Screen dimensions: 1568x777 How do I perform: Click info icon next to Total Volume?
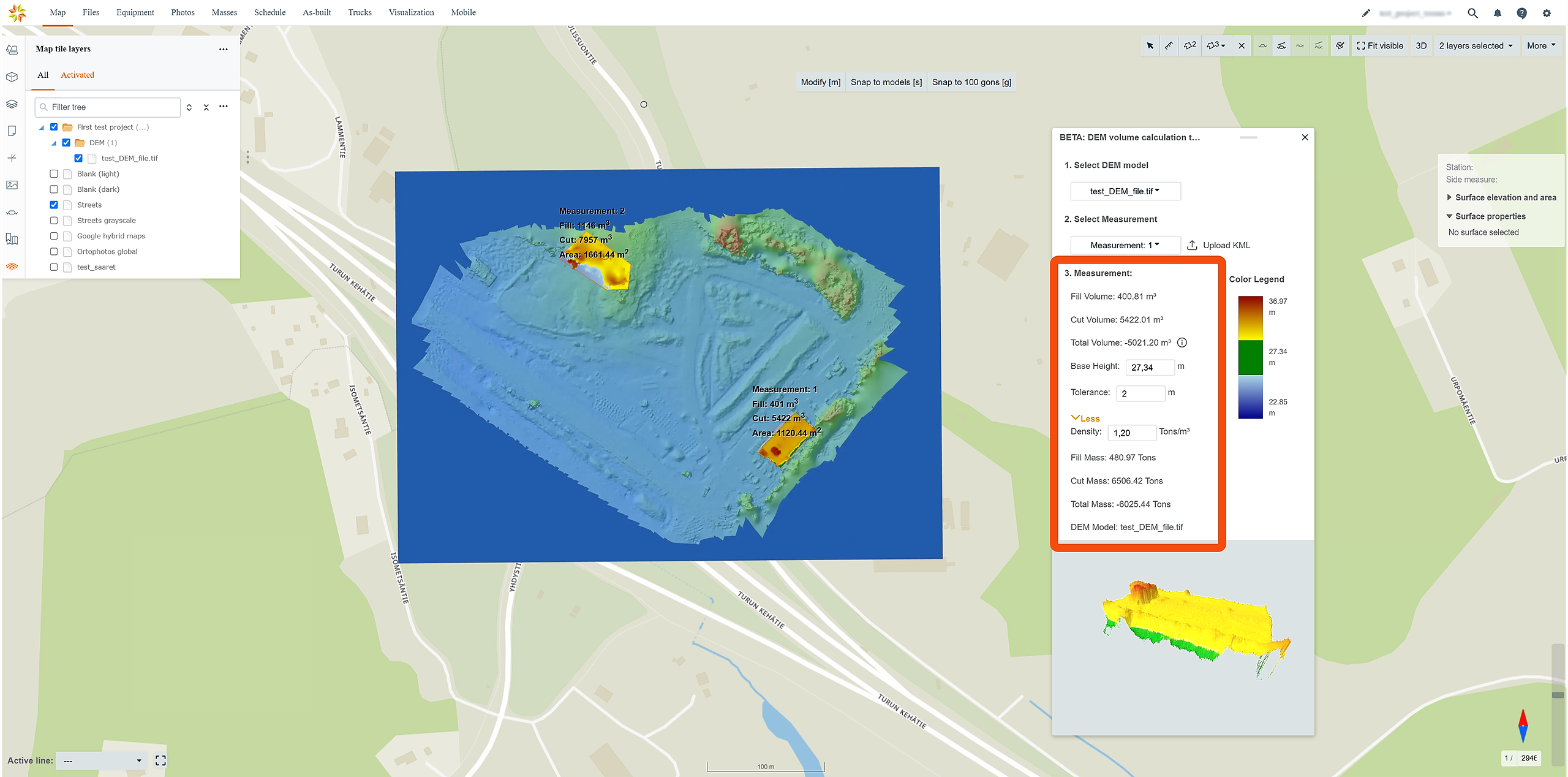point(1182,343)
